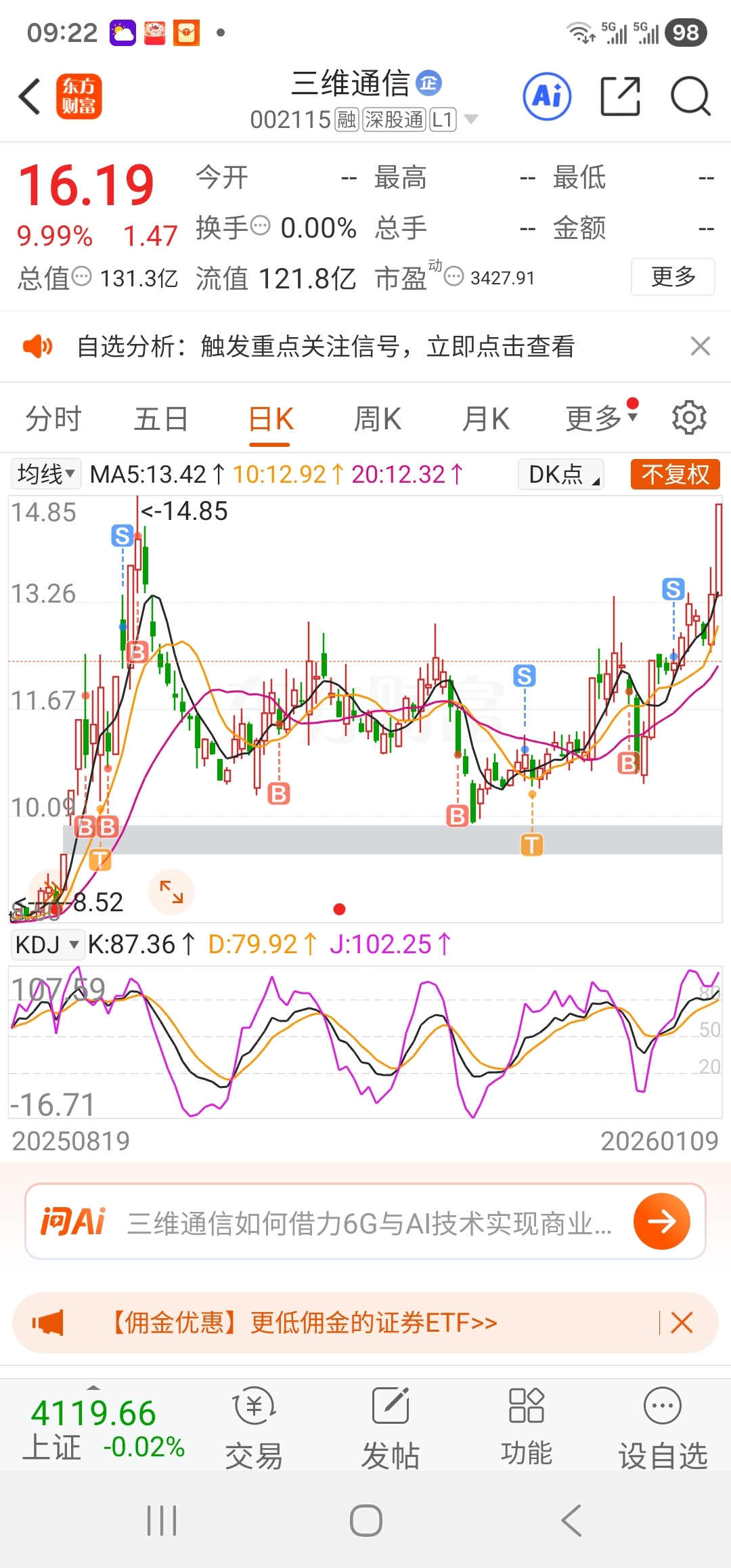Open the 发帖 post icon
Screen dimensions: 731x1568
391,1427
